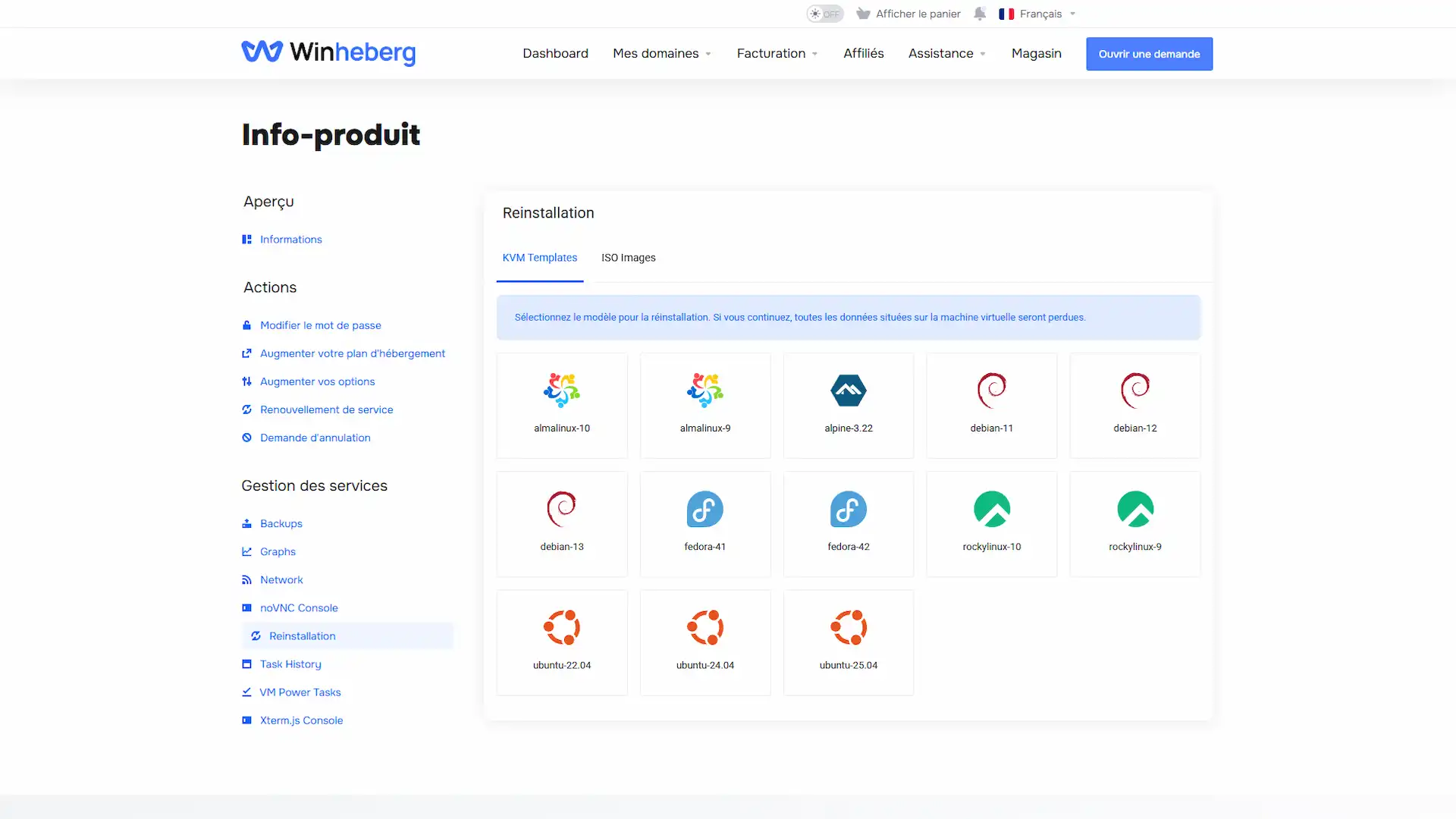Open the noVNC Console link
The image size is (1456, 819).
299,607
